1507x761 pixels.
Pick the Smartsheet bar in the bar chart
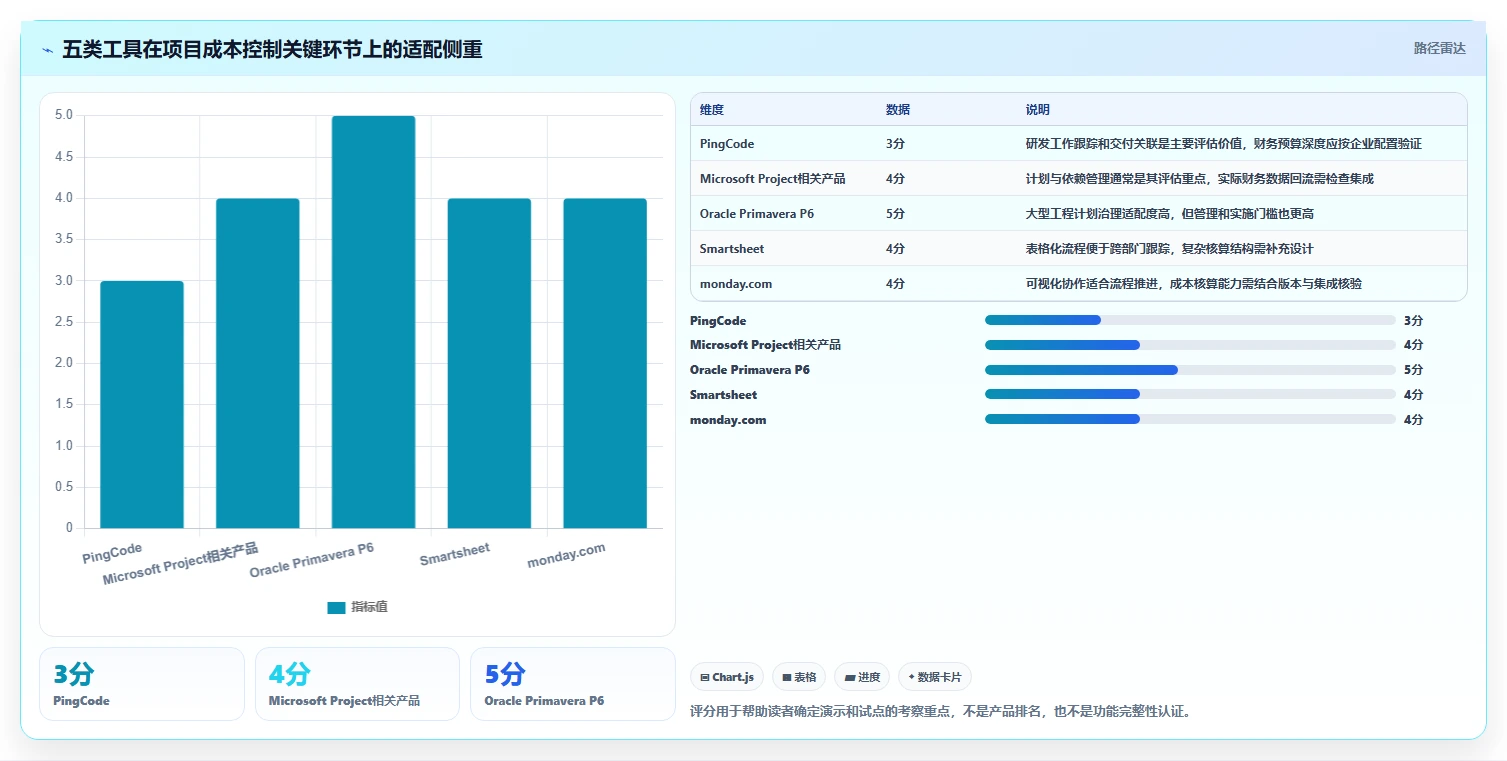tap(489, 363)
